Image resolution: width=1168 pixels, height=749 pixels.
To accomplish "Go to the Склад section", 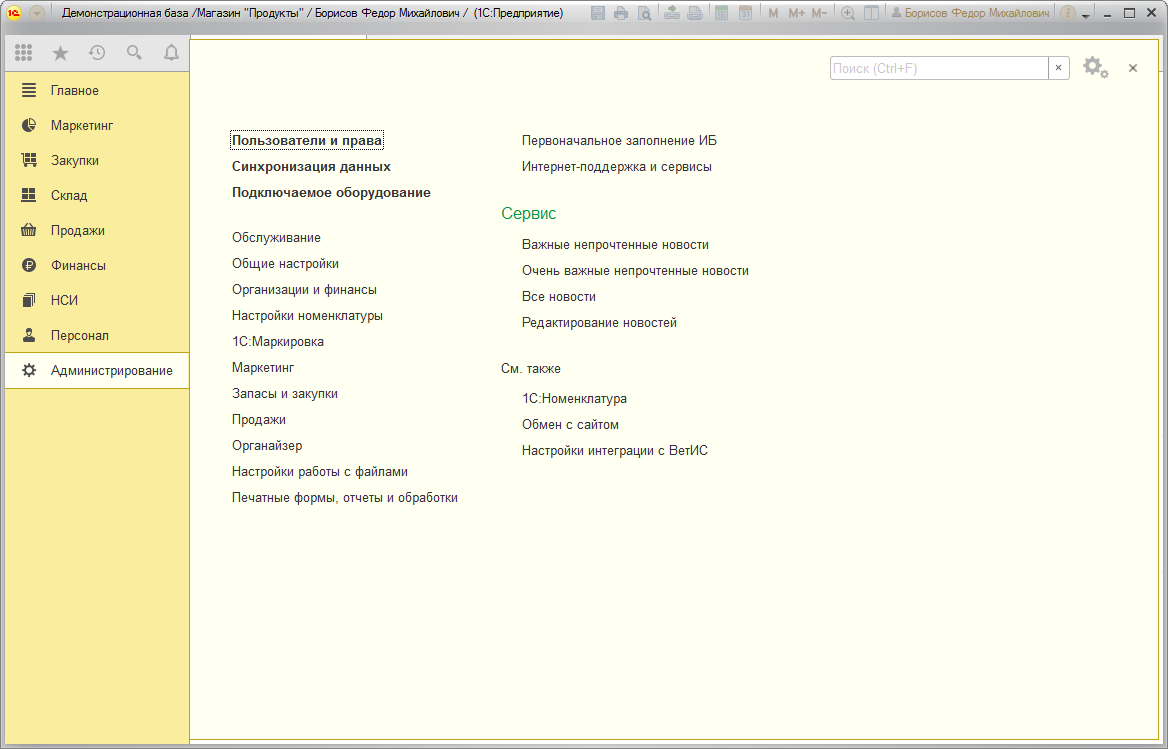I will click(97, 195).
